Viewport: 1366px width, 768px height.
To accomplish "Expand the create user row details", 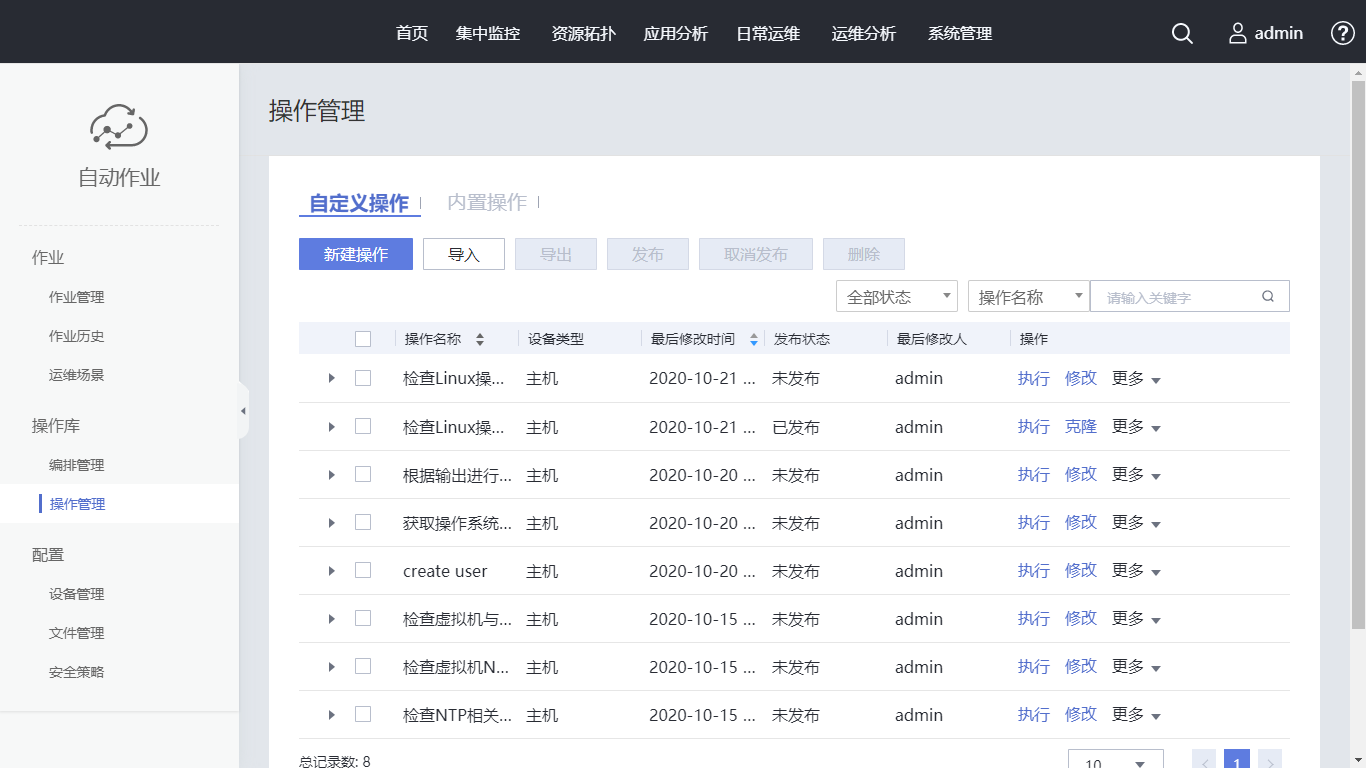I will click(332, 571).
